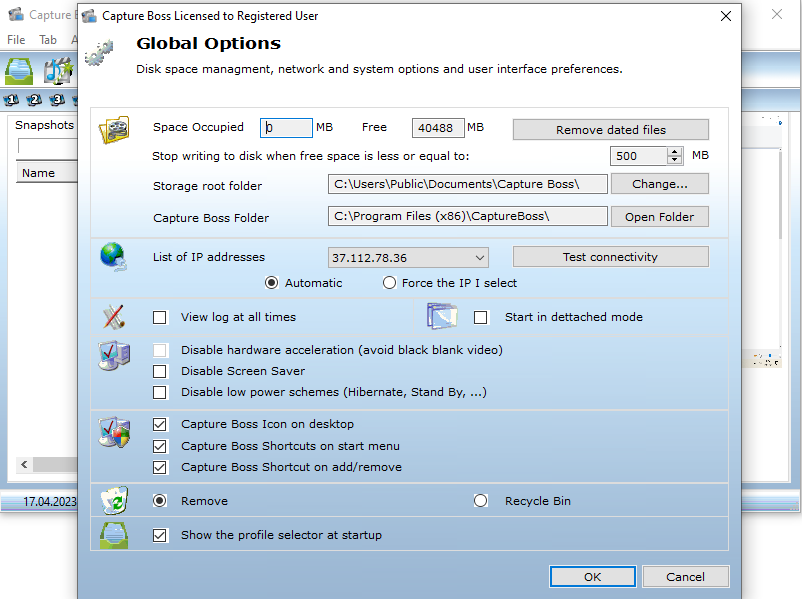Click the Global Options gears icon
Viewport: 802px width, 599px height.
pyautogui.click(x=99, y=53)
